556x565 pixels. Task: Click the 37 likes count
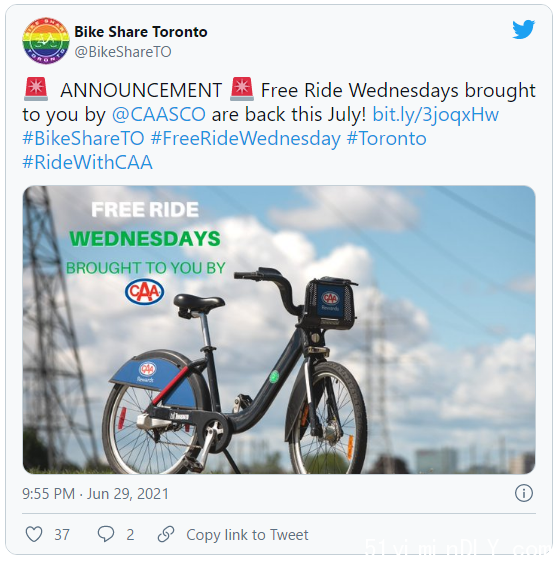(x=62, y=535)
